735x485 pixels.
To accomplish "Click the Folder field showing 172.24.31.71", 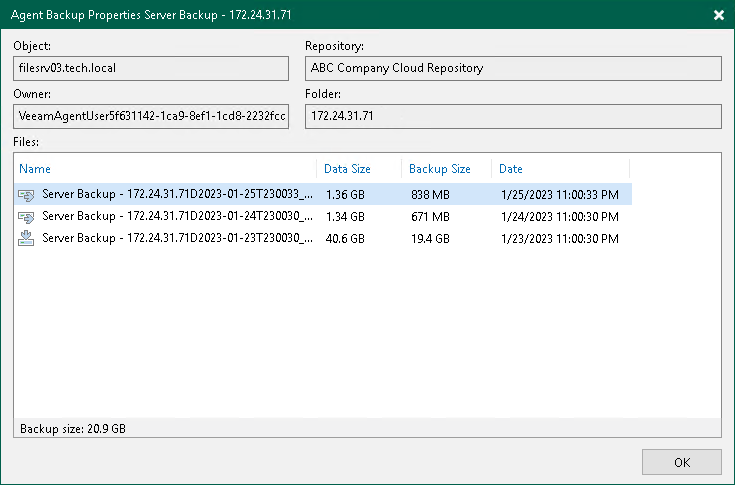I will (512, 116).
